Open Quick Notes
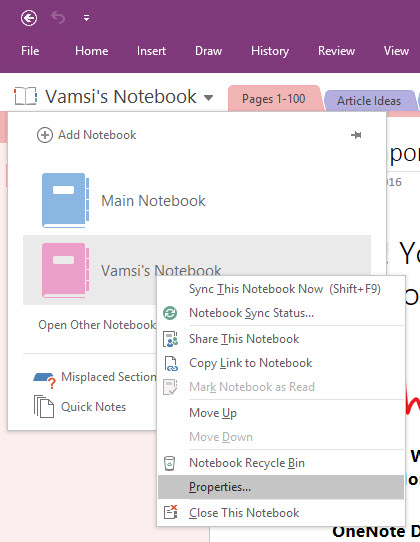 pos(93,407)
